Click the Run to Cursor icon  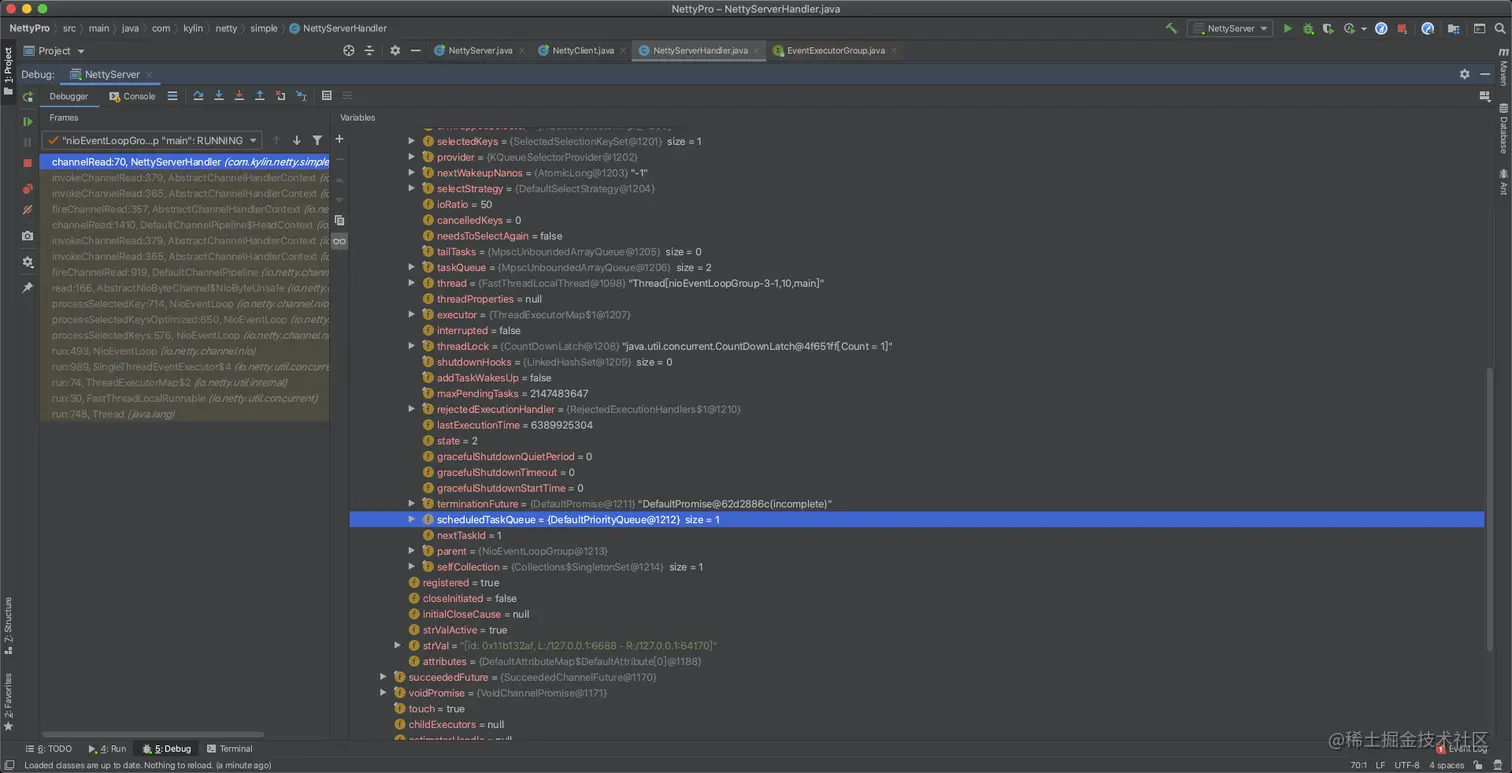[301, 96]
